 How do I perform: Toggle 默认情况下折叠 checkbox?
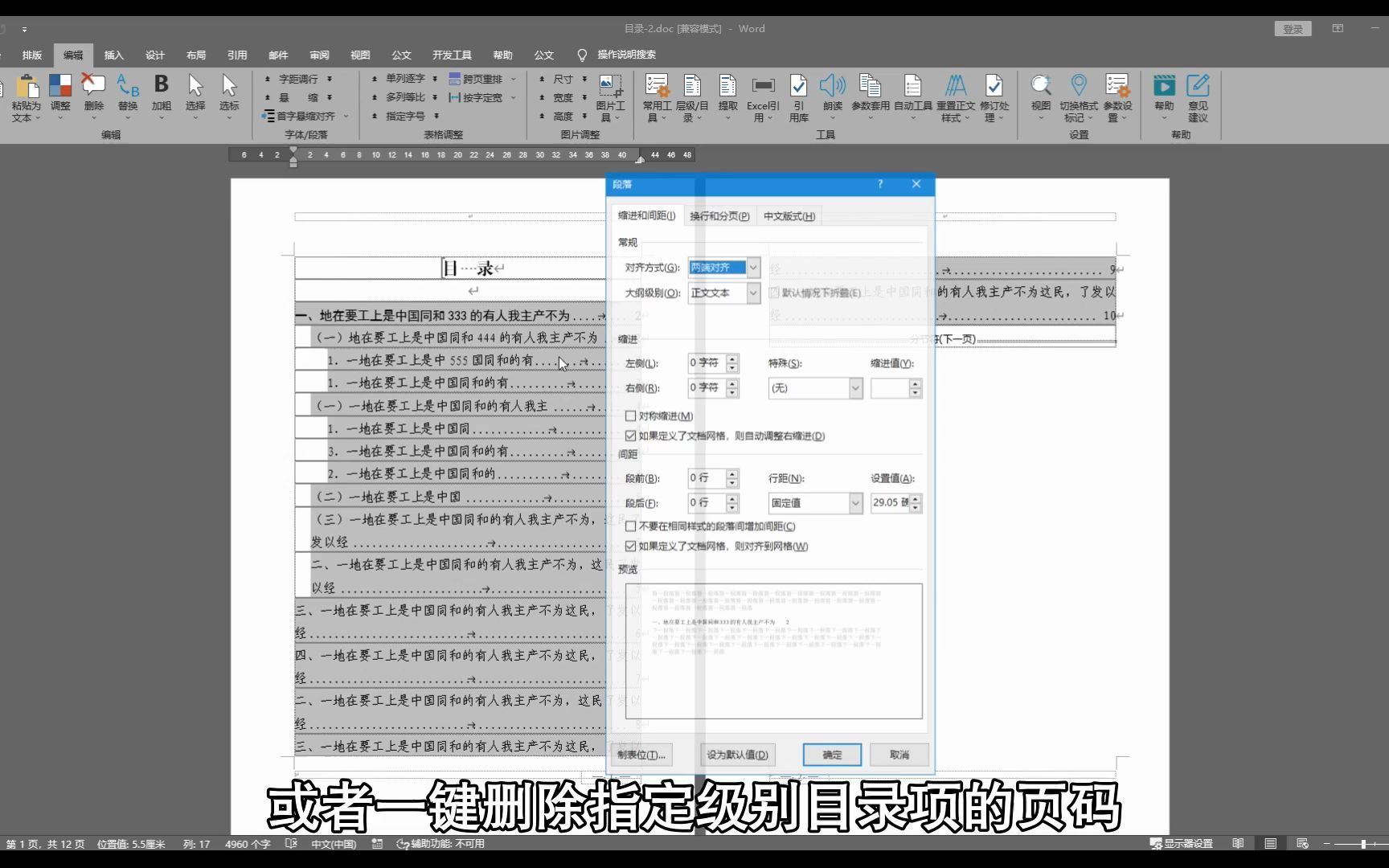(774, 293)
